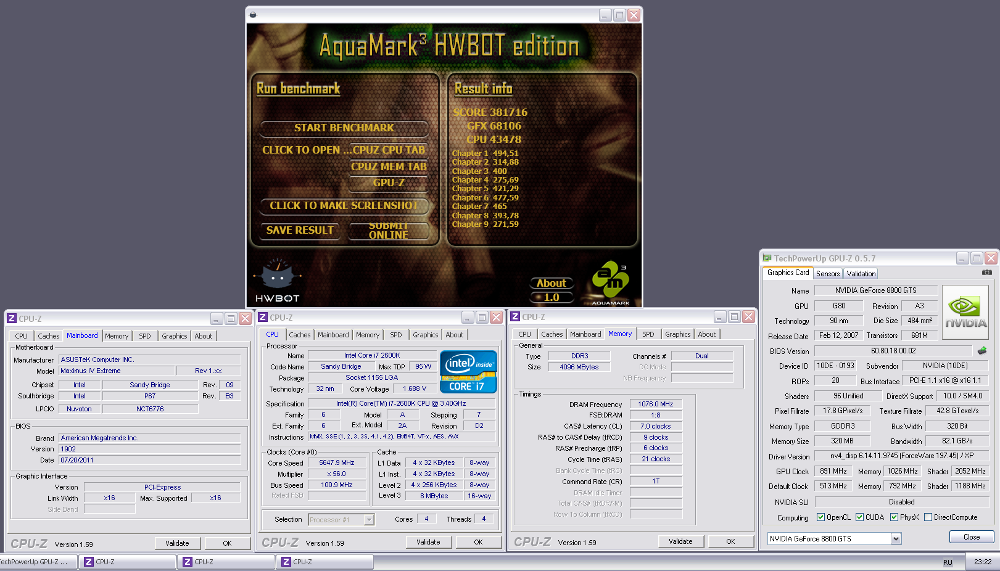
Task: Minimize the AquaMark window
Action: point(605,15)
